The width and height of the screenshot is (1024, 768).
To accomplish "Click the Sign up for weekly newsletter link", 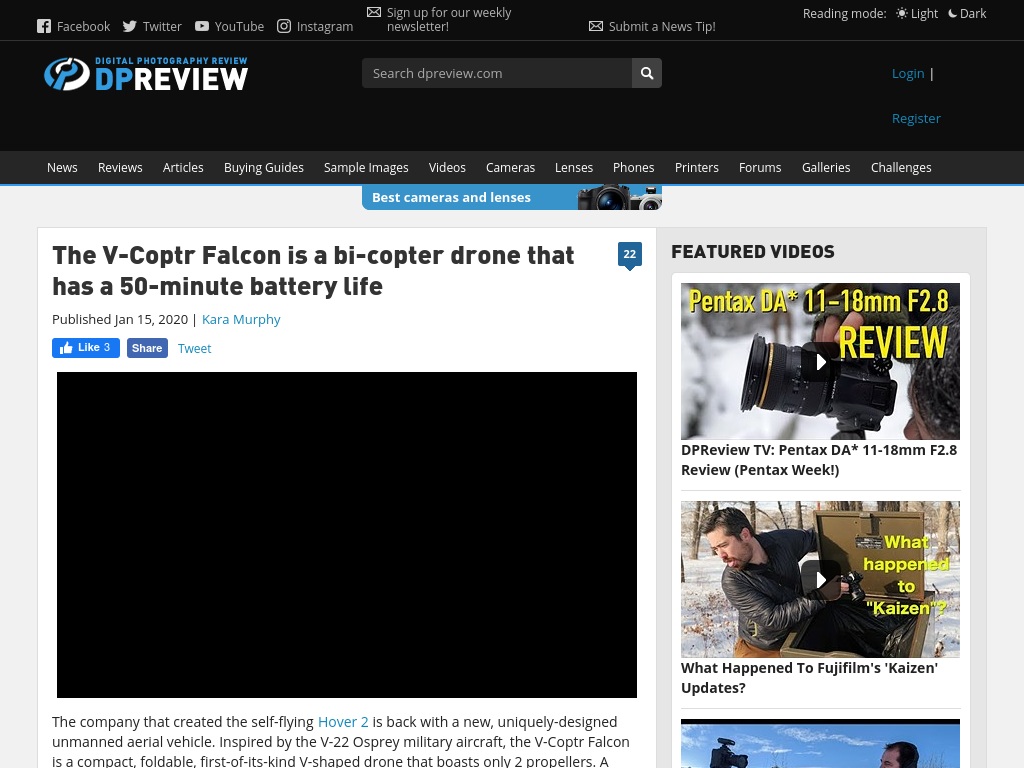I will coord(449,20).
